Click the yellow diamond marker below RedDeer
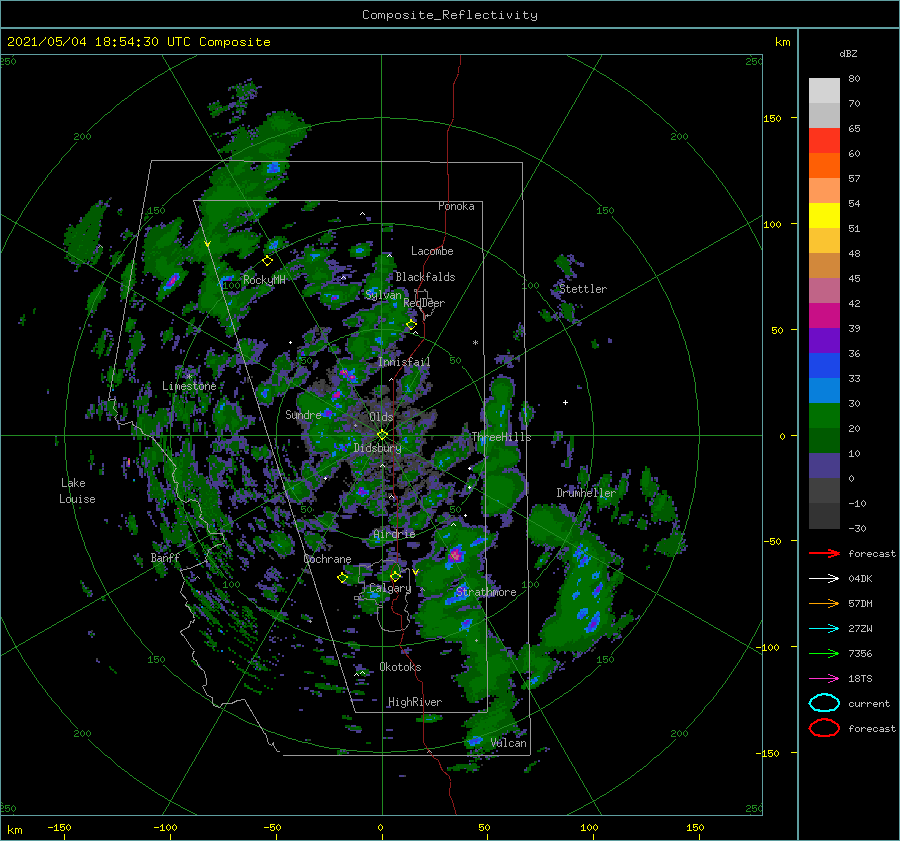Screen dimensions: 900x841 point(411,325)
